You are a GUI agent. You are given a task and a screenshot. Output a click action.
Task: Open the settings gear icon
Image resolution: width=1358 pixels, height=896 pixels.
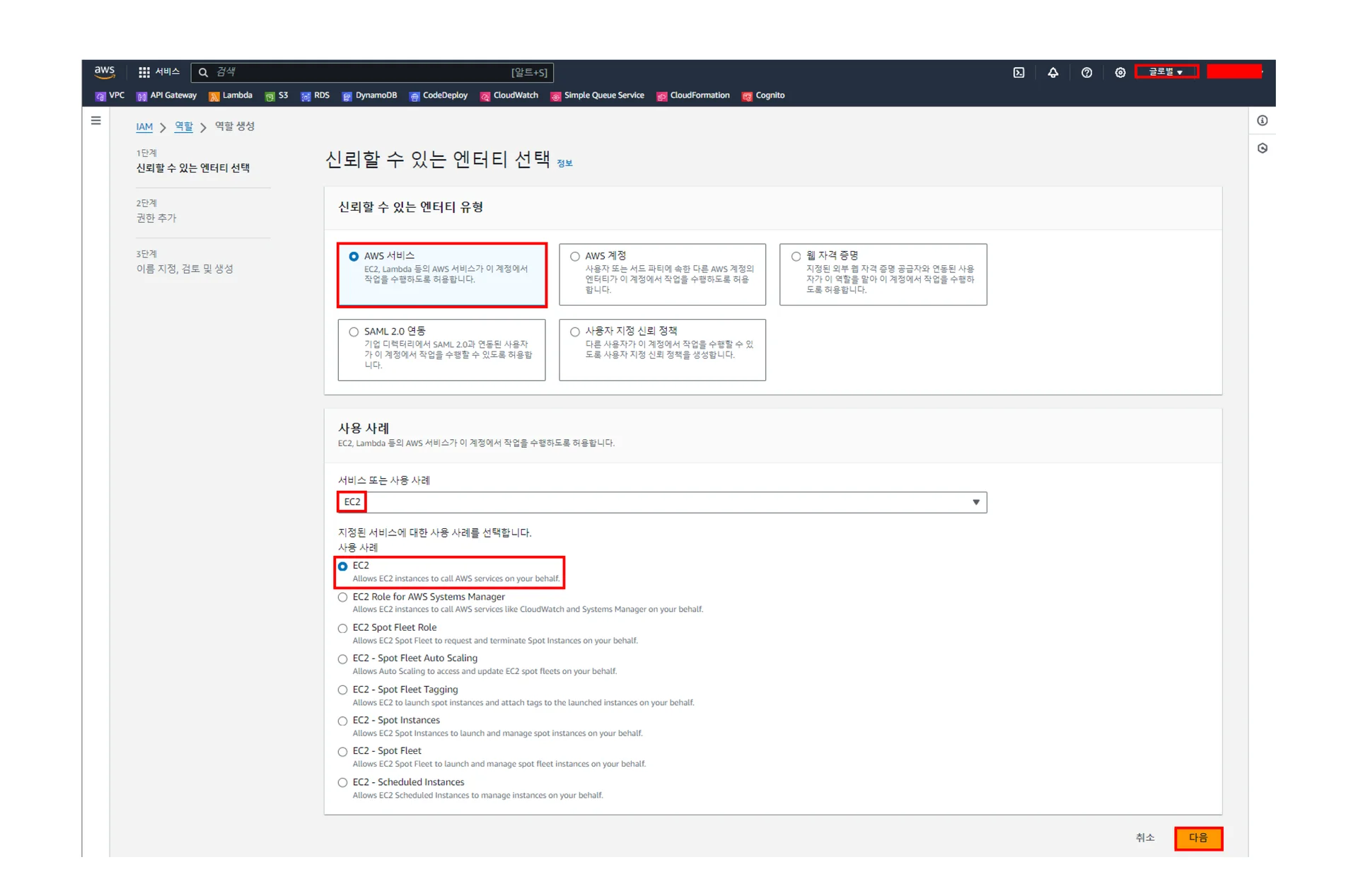coord(1120,72)
